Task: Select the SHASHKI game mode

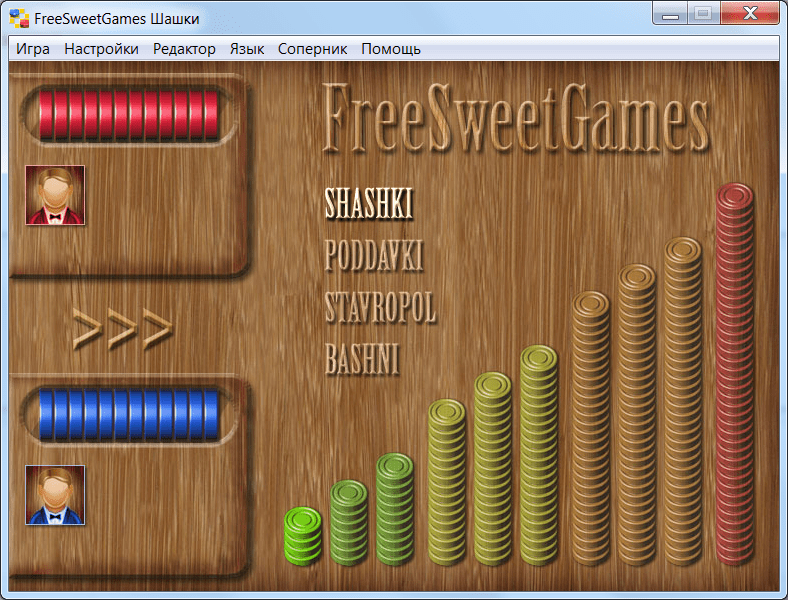Action: 368,203
